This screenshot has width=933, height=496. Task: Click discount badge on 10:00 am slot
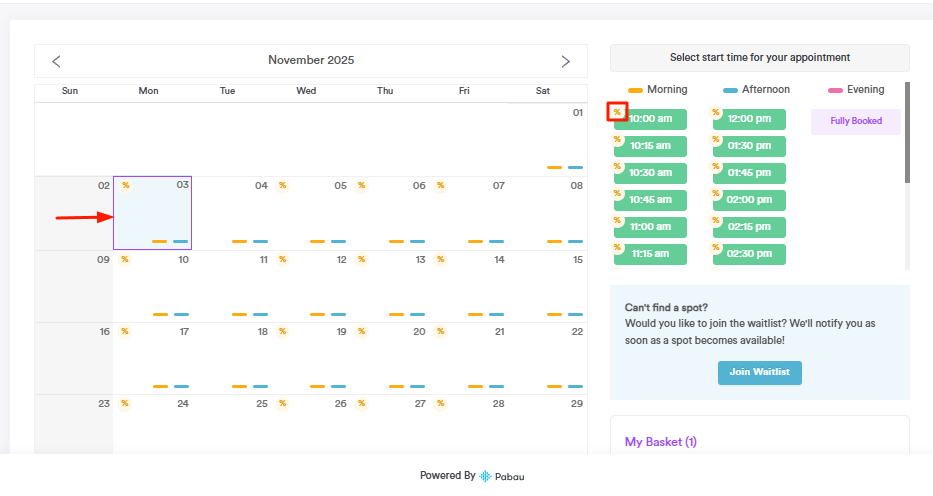click(617, 112)
